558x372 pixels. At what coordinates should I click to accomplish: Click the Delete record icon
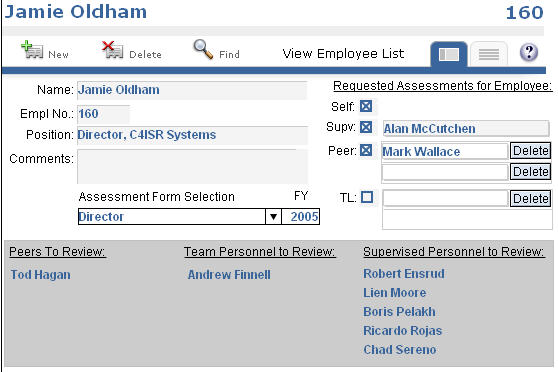(112, 50)
